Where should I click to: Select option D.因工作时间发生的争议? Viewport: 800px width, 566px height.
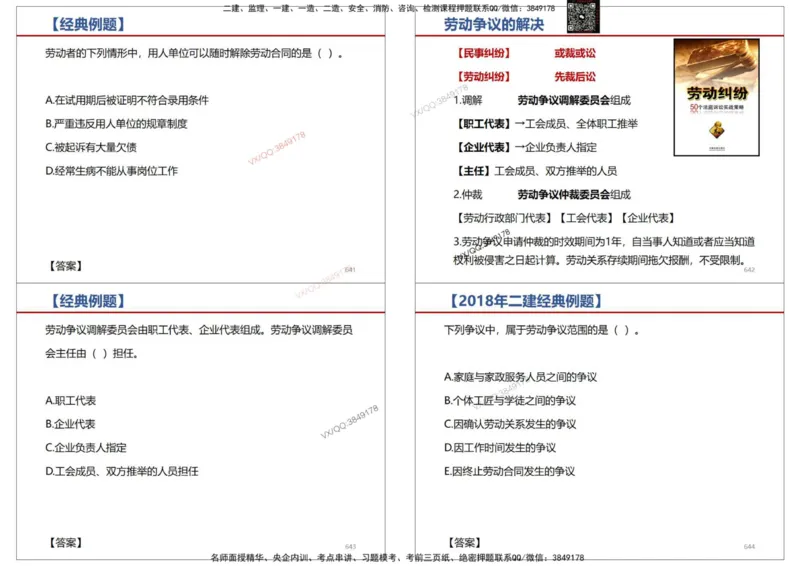pyautogui.click(x=500, y=448)
